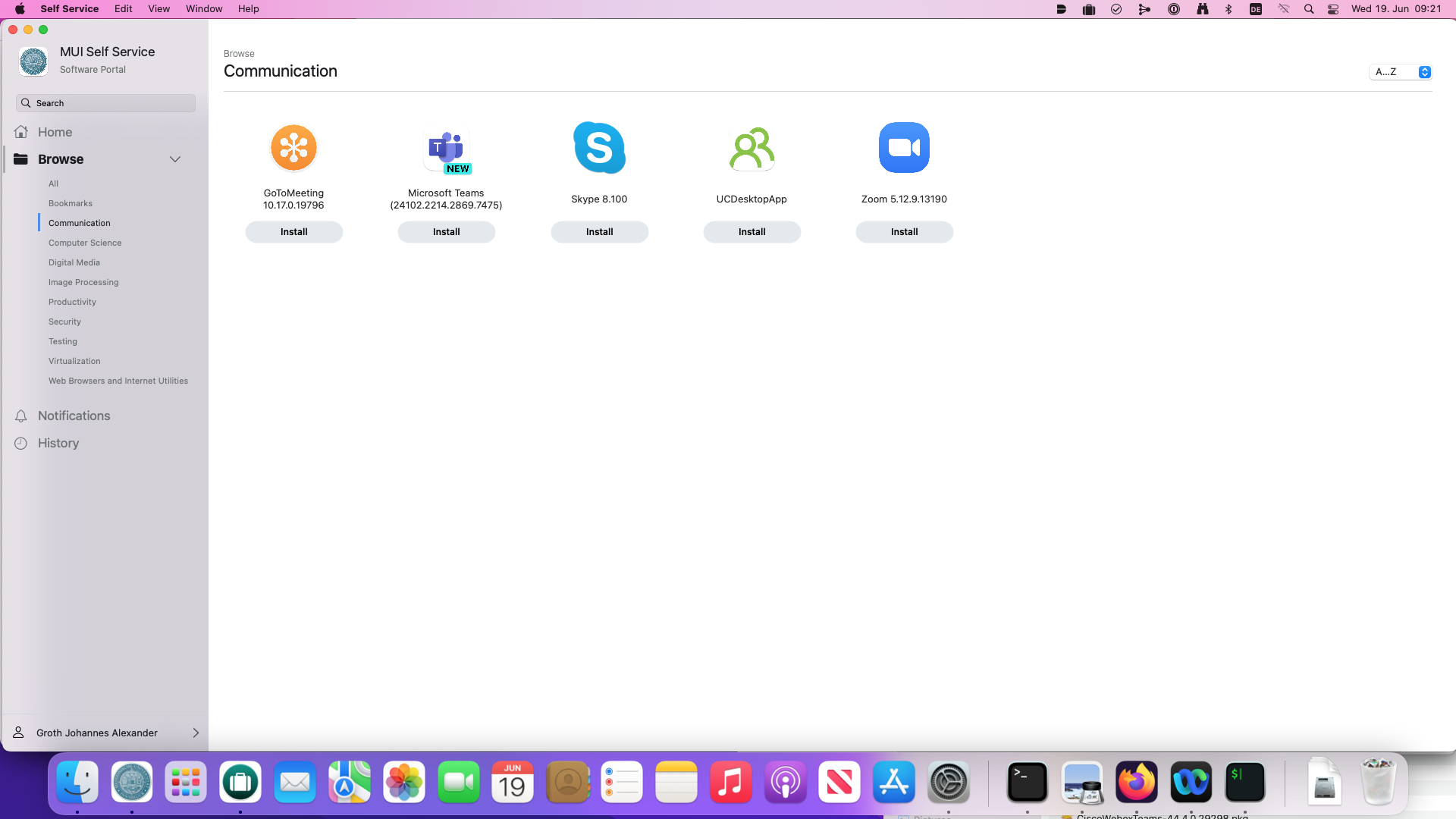Open the Microsoft Teams app icon
The height and width of the screenshot is (819, 1456).
pyautogui.click(x=447, y=149)
